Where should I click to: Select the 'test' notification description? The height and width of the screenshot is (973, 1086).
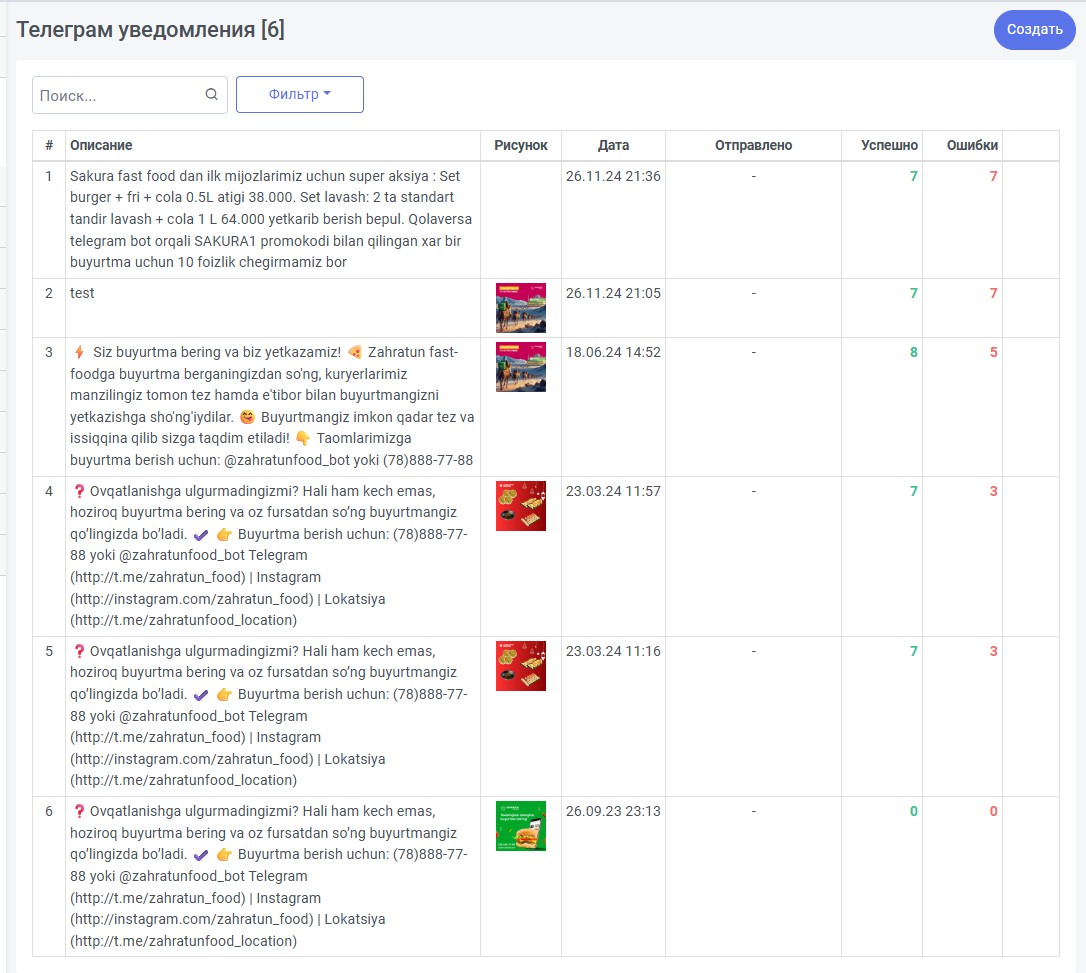[82, 293]
